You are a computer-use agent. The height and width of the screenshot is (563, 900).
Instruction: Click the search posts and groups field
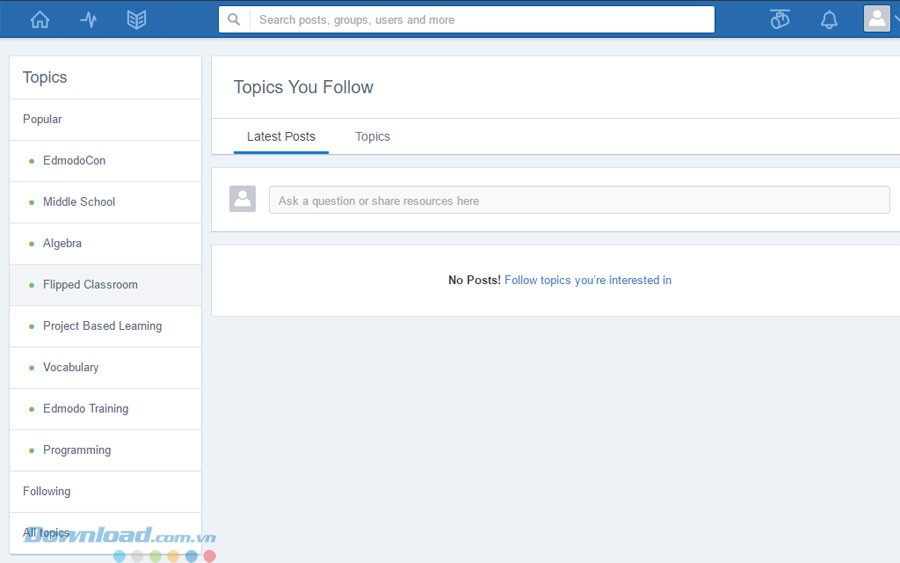tap(480, 19)
